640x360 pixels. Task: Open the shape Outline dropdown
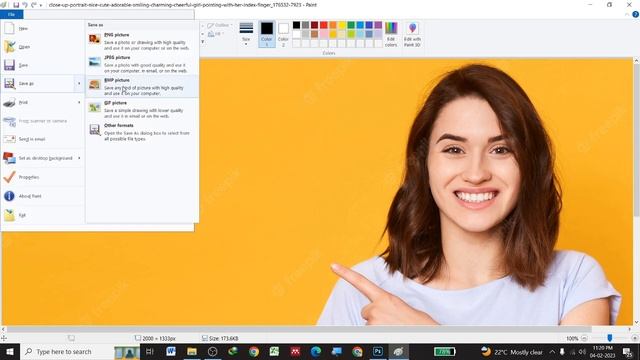pos(220,25)
